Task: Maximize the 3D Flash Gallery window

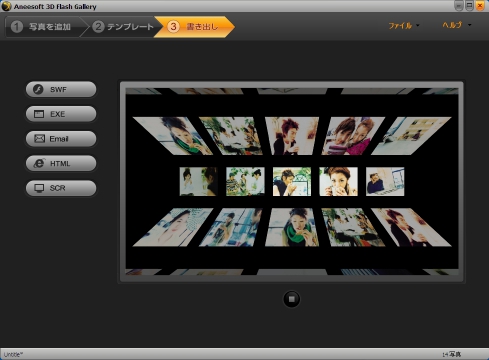Action: pos(469,6)
